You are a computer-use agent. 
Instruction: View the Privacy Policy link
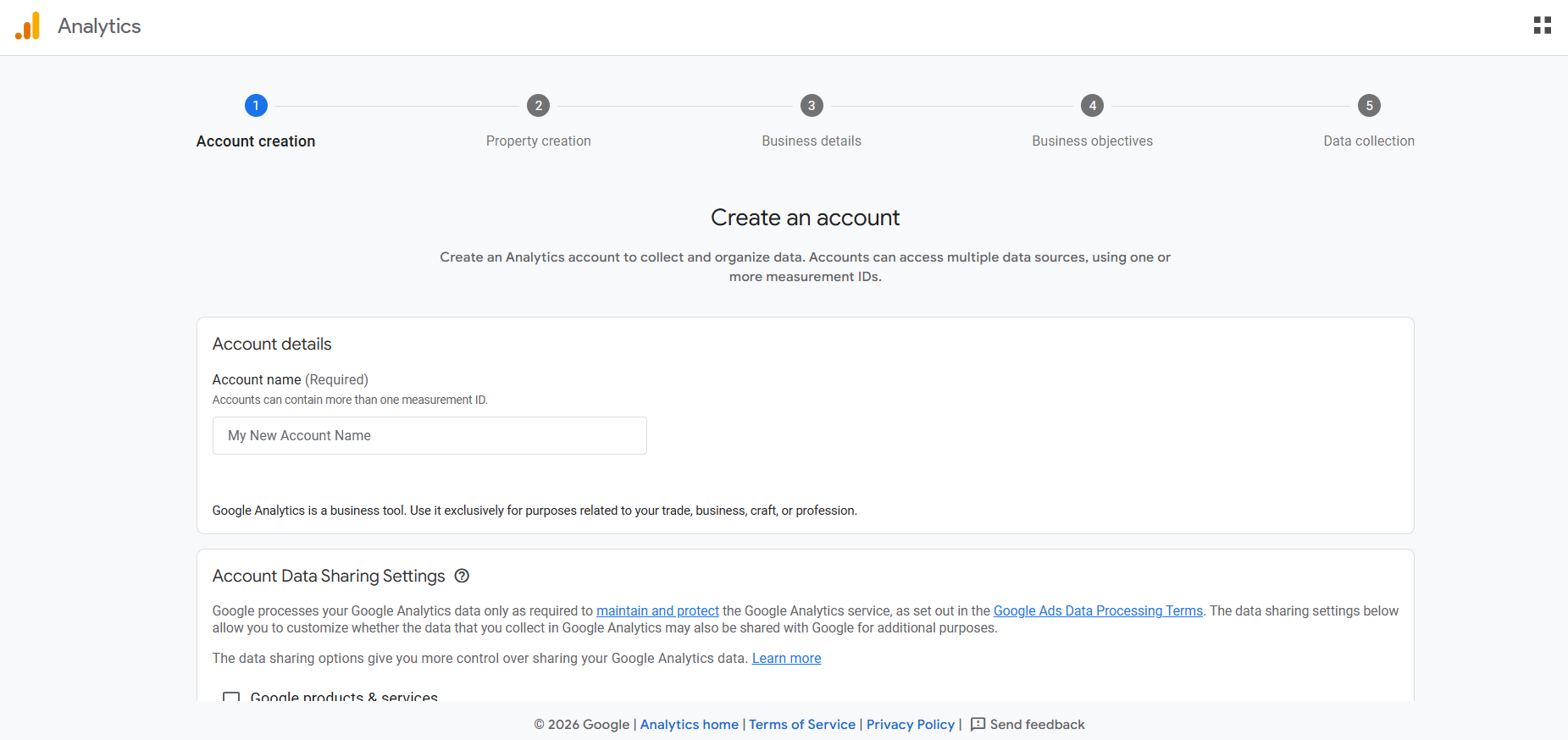pyautogui.click(x=910, y=724)
